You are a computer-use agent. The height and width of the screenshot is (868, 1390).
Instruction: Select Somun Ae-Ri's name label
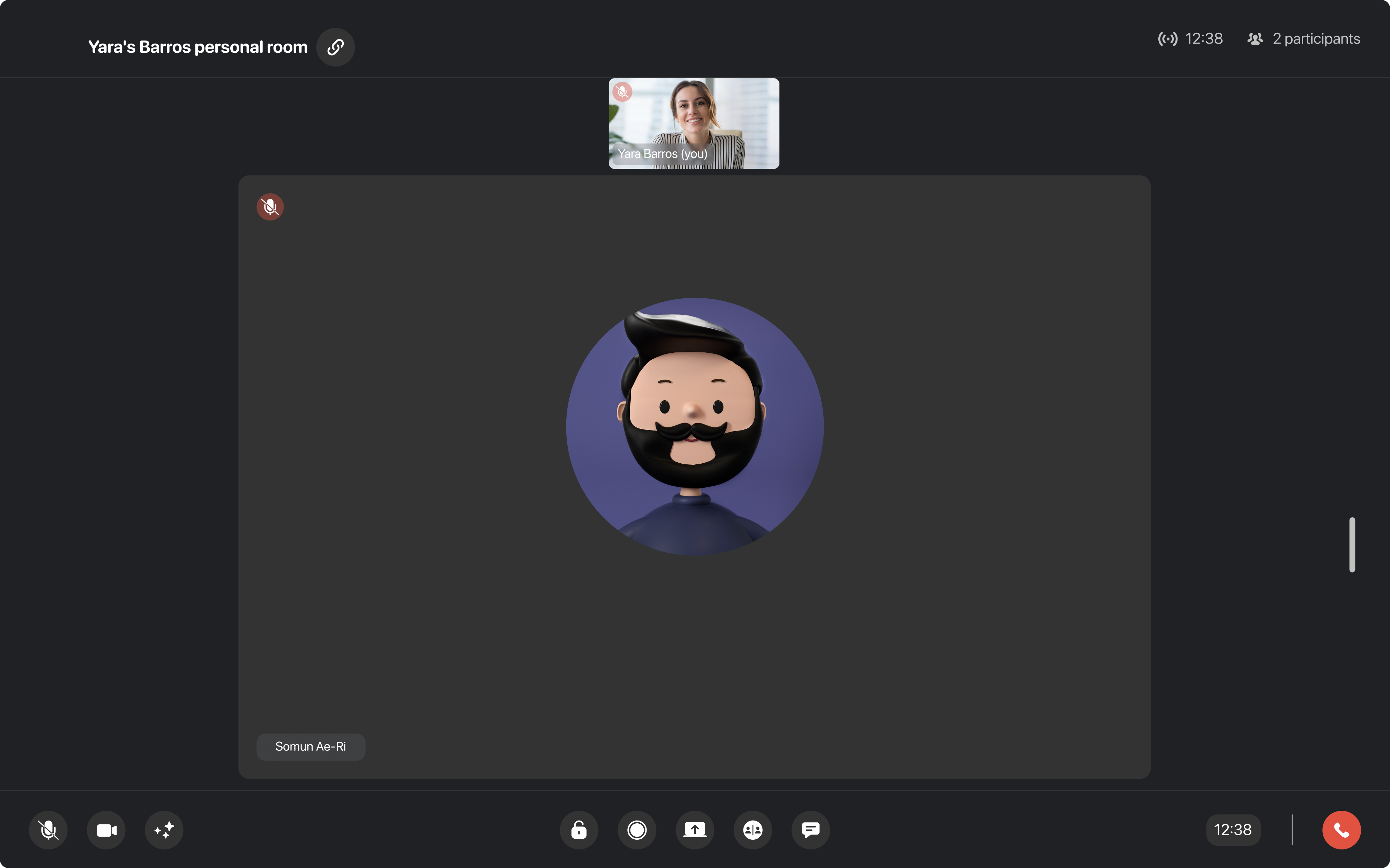(x=311, y=746)
